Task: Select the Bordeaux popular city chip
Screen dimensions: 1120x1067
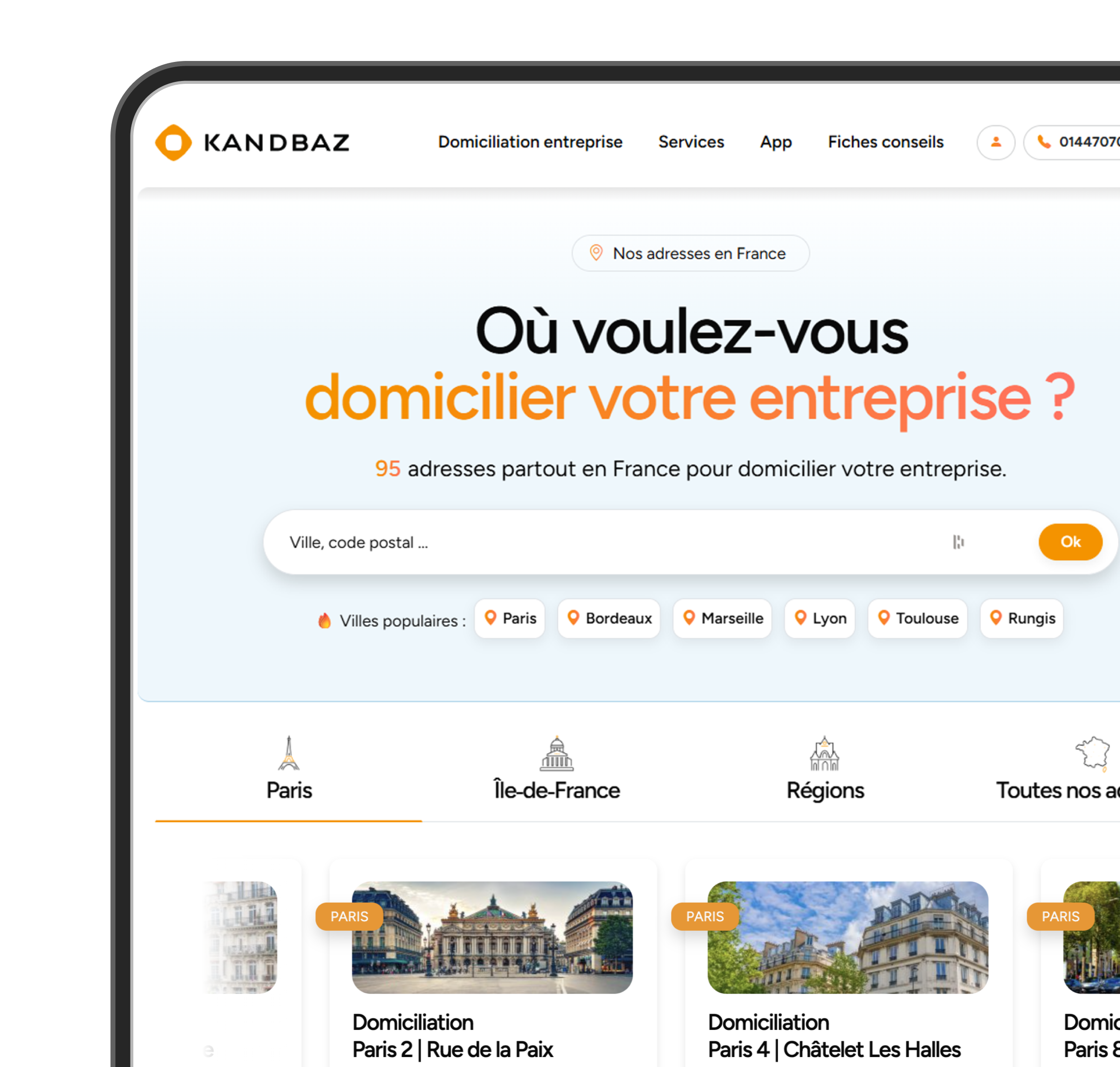Action: coord(608,618)
